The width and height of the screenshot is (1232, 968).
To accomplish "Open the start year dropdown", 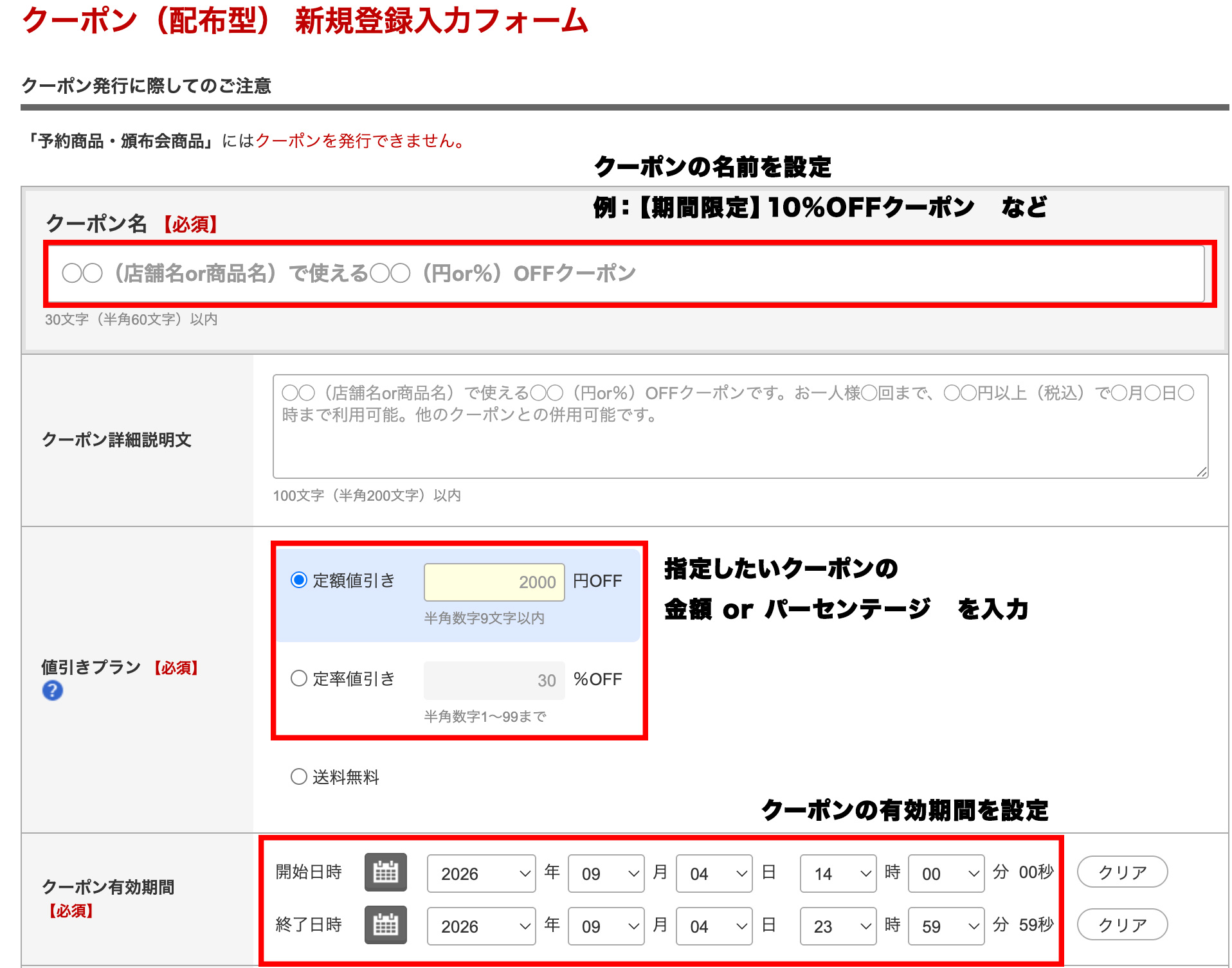I will click(481, 874).
